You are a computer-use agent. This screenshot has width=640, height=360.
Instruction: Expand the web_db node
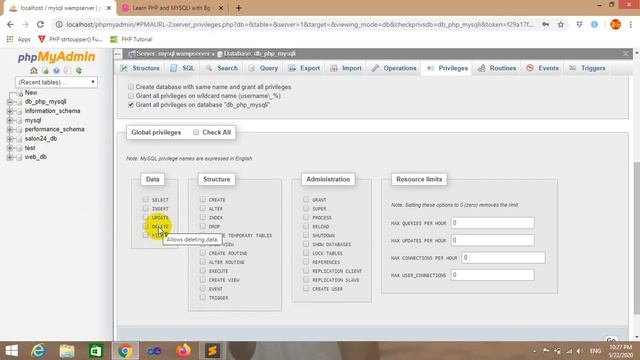pyautogui.click(x=10, y=158)
